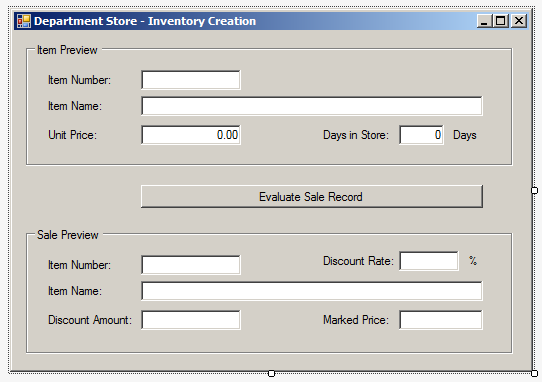Screen dimensions: 542x382
Task: Click the Days in Store input box
Action: [421, 135]
